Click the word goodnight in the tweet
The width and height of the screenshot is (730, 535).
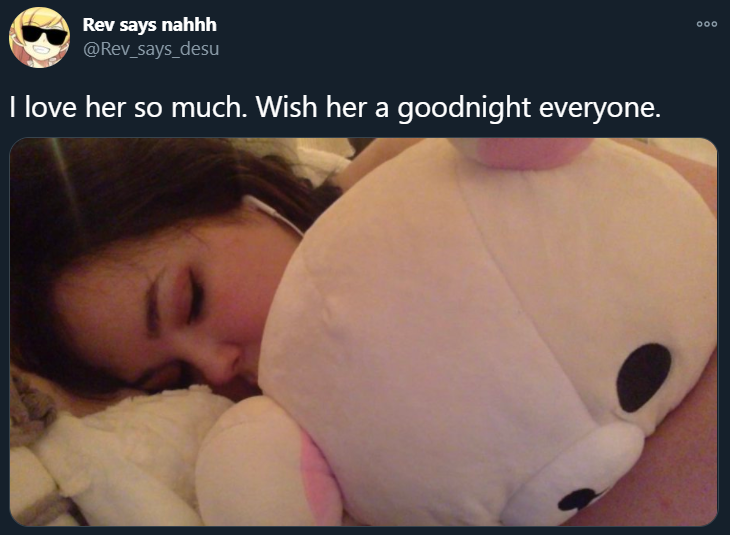pos(463,108)
